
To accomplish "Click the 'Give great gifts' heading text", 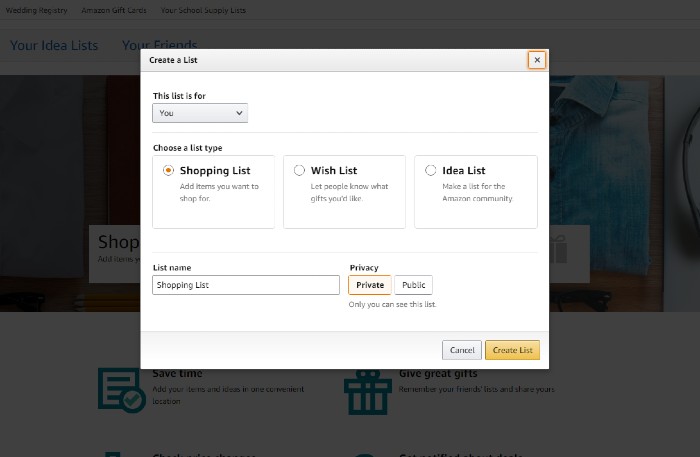I will coord(438,374).
